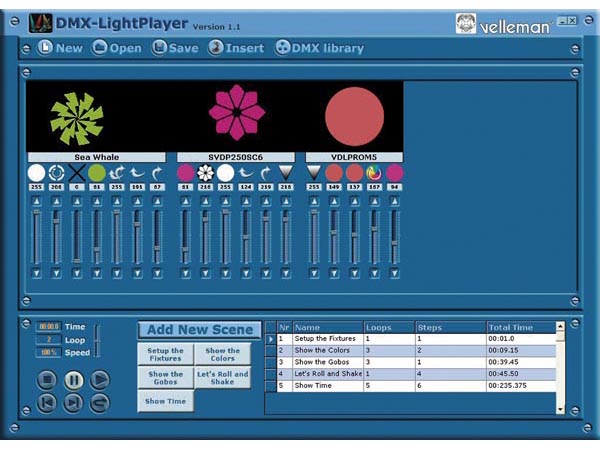
Task: Click SVDP250SC6 right-curved arrow icon
Action: click(x=266, y=173)
